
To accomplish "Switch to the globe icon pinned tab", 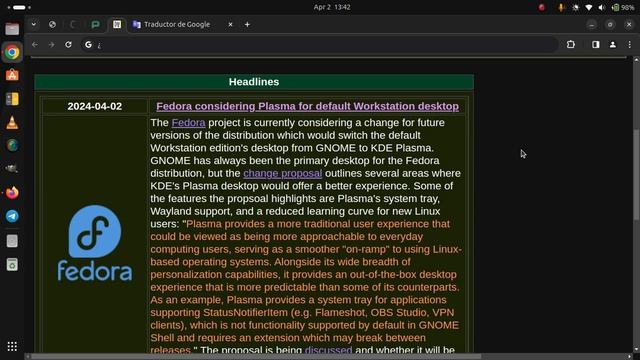I will click(x=52, y=24).
